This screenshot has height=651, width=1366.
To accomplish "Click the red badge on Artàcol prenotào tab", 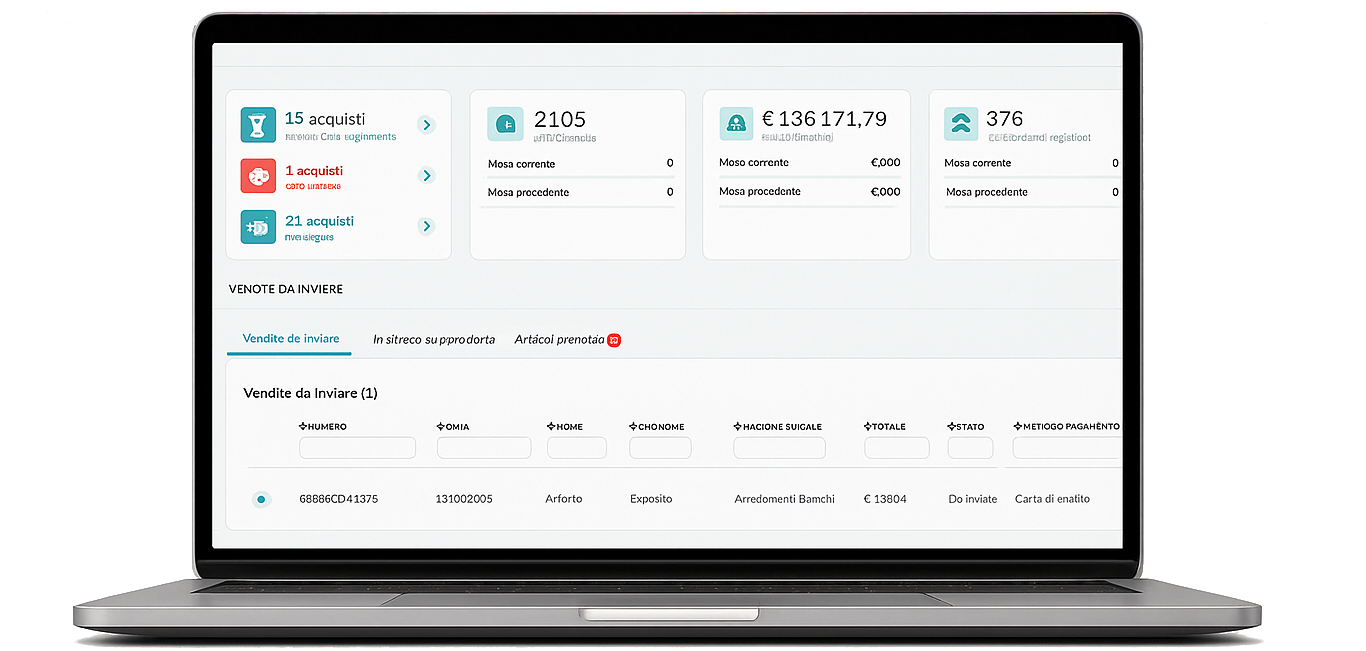I will pos(614,340).
